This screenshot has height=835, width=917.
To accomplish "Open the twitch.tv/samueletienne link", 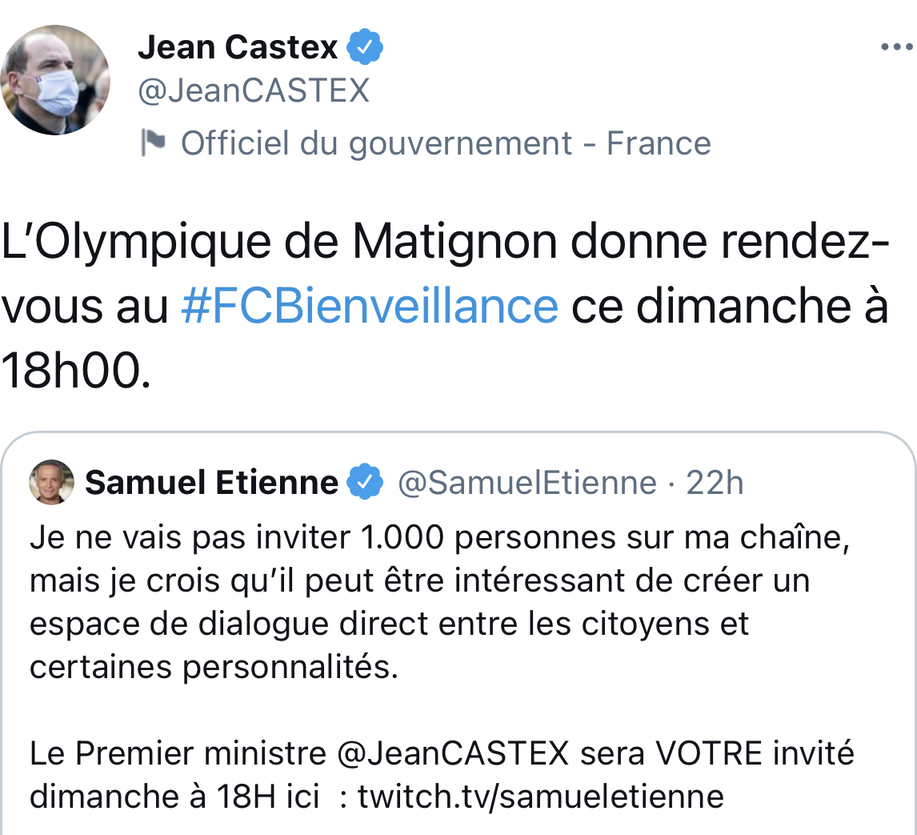I will [x=540, y=797].
